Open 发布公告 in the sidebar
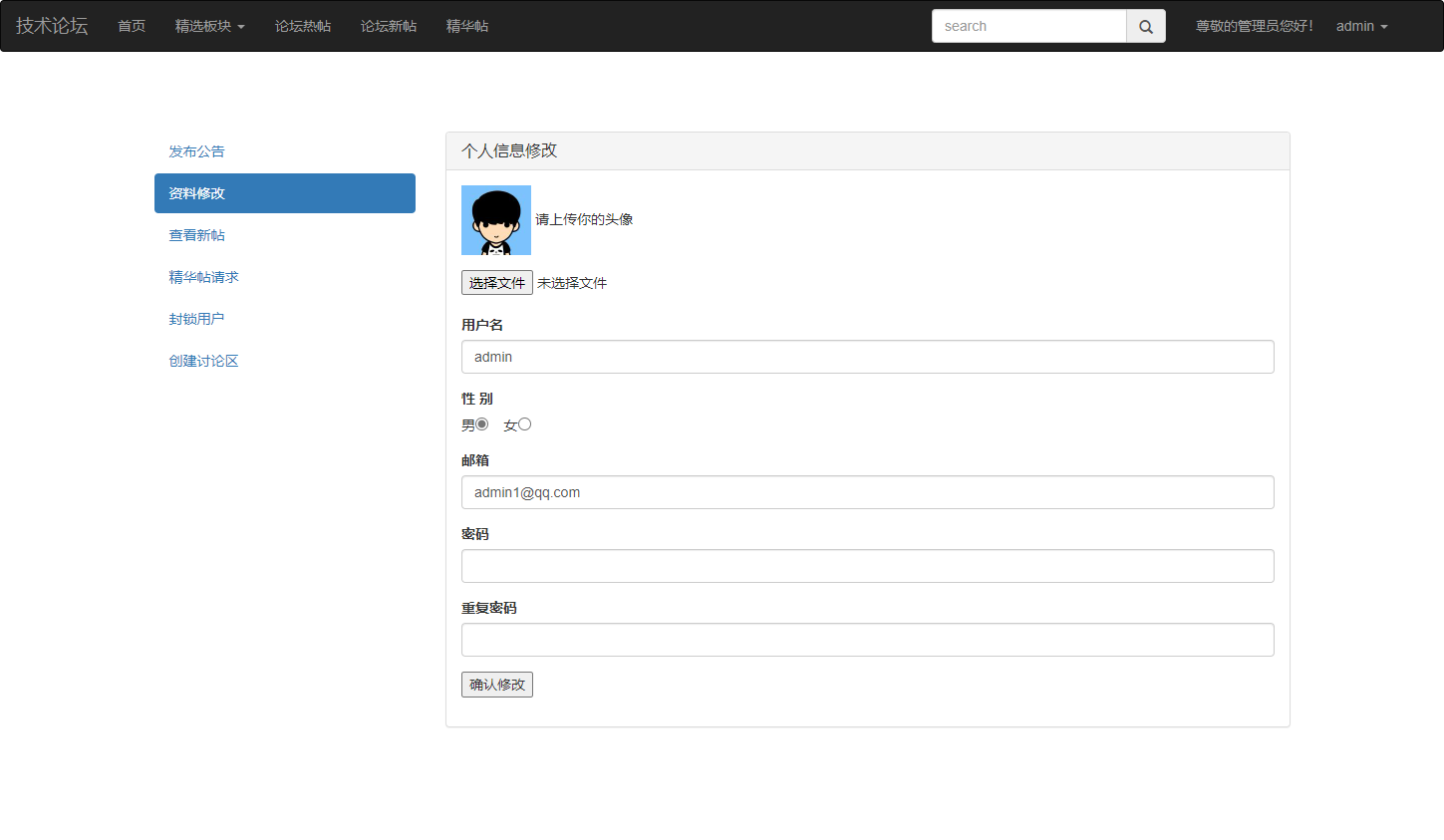 point(196,151)
